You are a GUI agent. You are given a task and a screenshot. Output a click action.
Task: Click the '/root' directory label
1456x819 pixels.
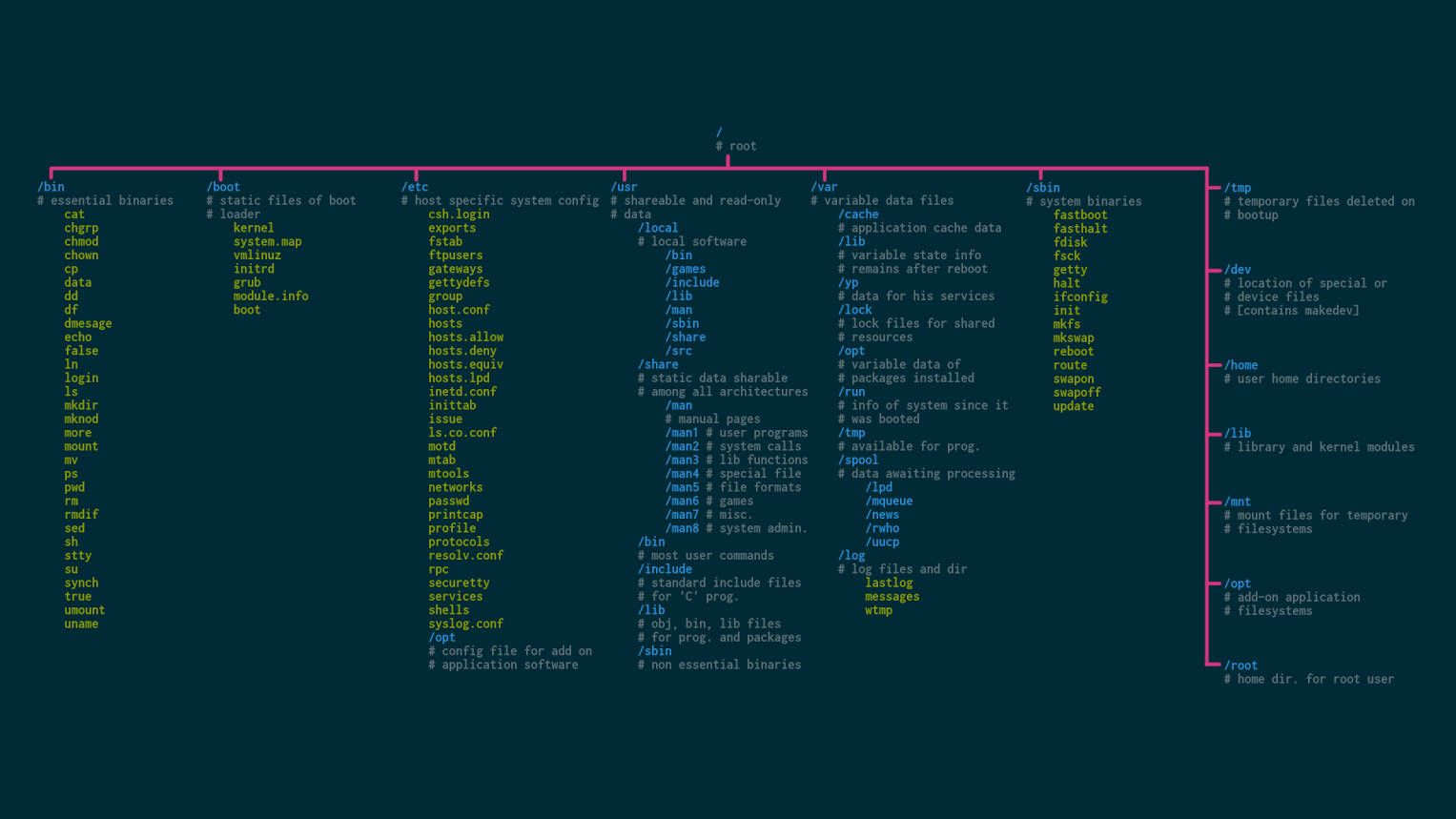click(1241, 665)
